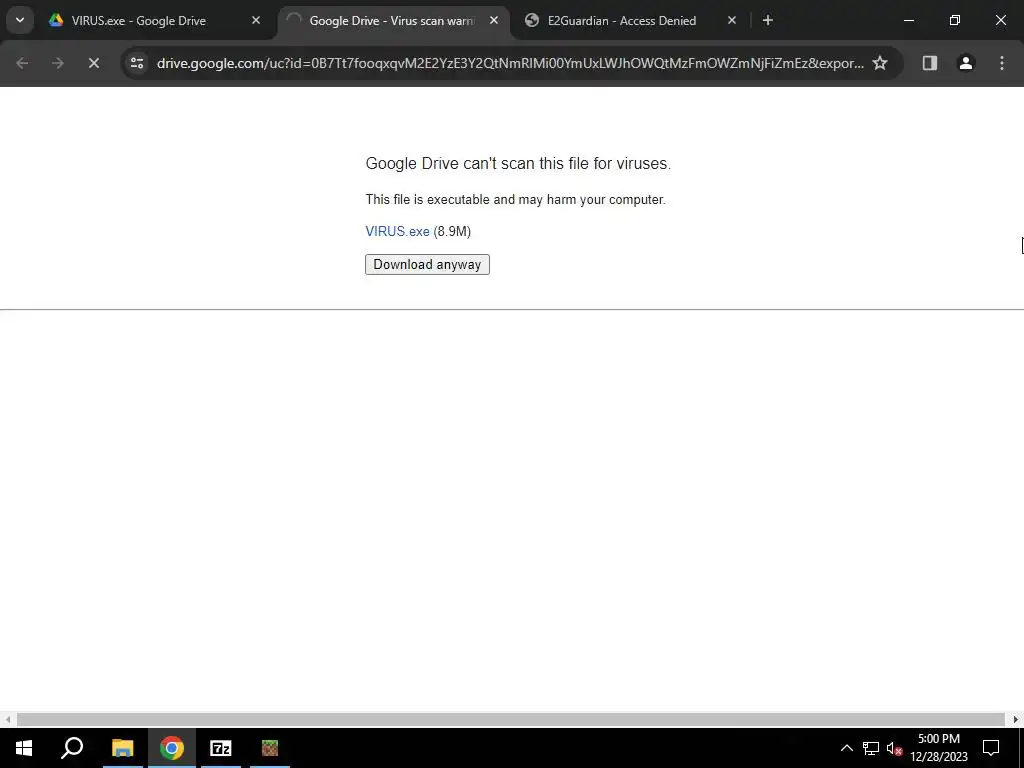Open the Windows notification center icon
1024x768 pixels.
[991, 748]
